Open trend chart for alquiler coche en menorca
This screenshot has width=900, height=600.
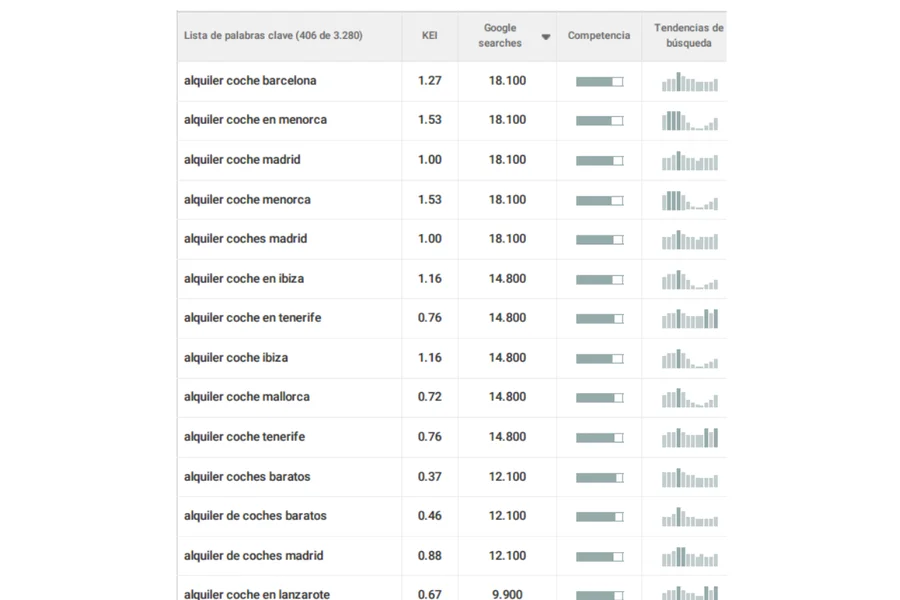pyautogui.click(x=689, y=121)
